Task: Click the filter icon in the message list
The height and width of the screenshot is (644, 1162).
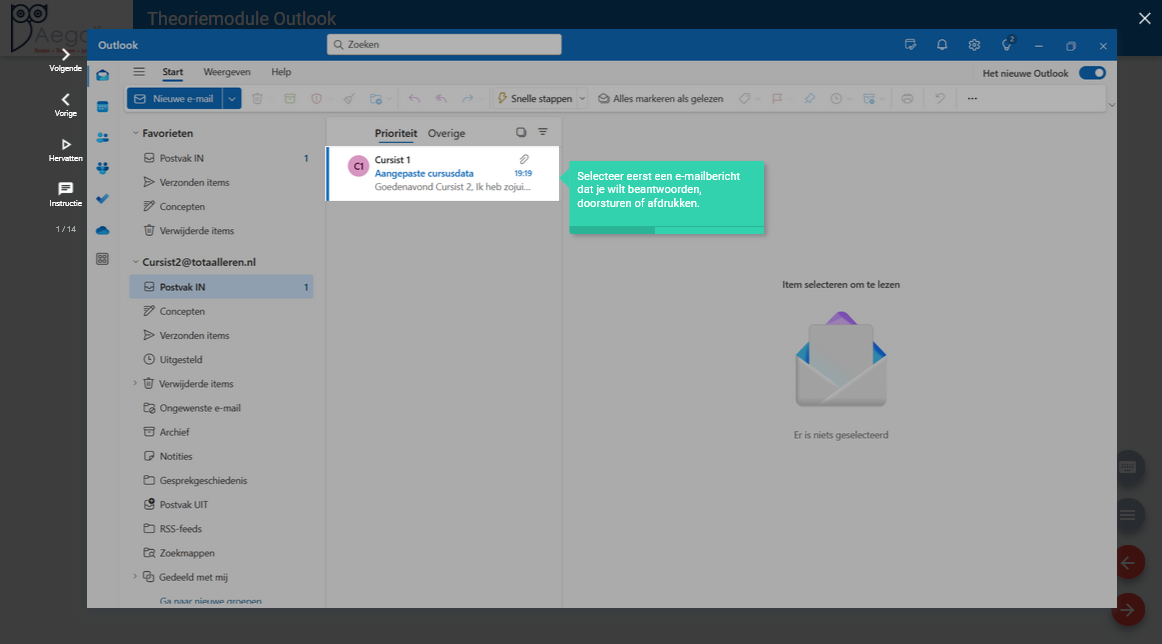Action: (x=543, y=132)
